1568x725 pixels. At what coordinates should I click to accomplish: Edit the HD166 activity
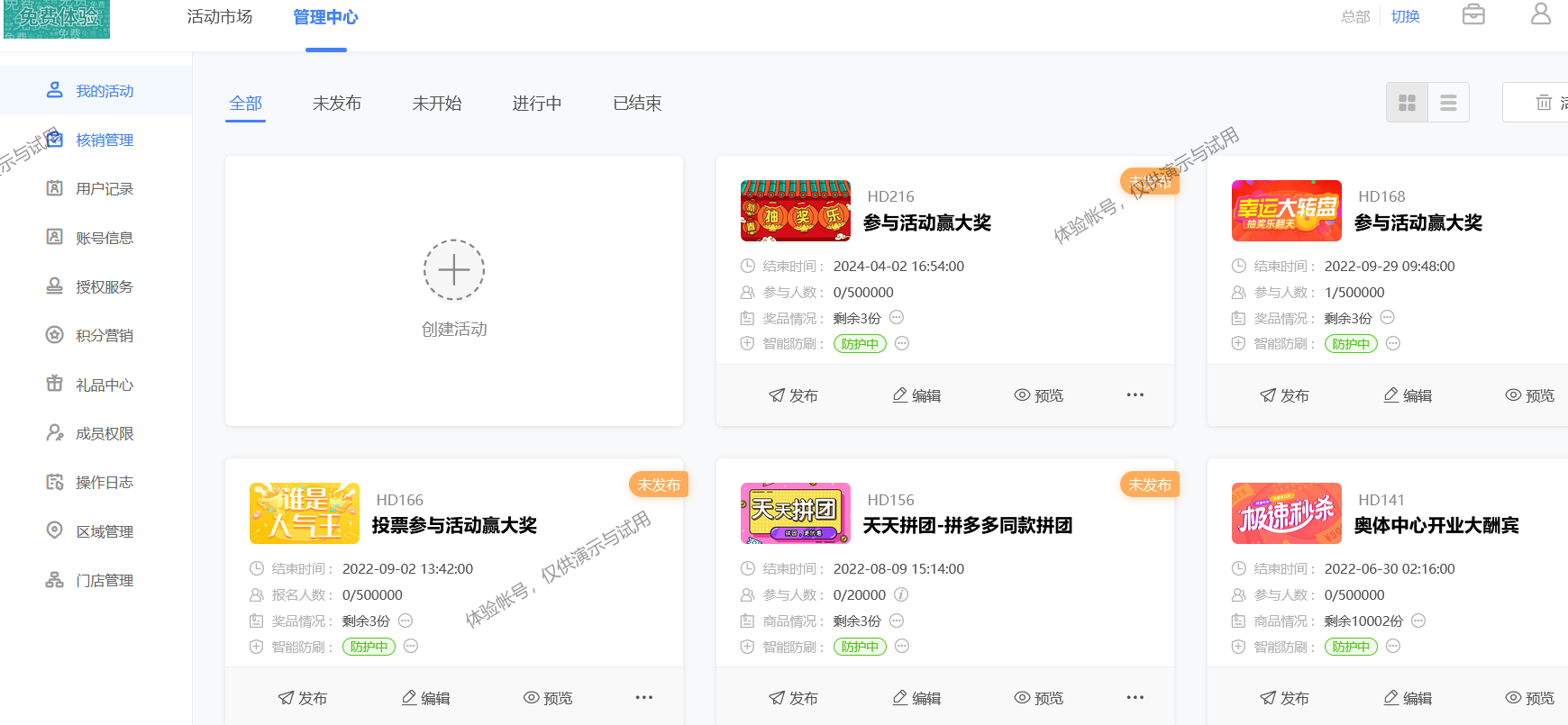tap(425, 698)
